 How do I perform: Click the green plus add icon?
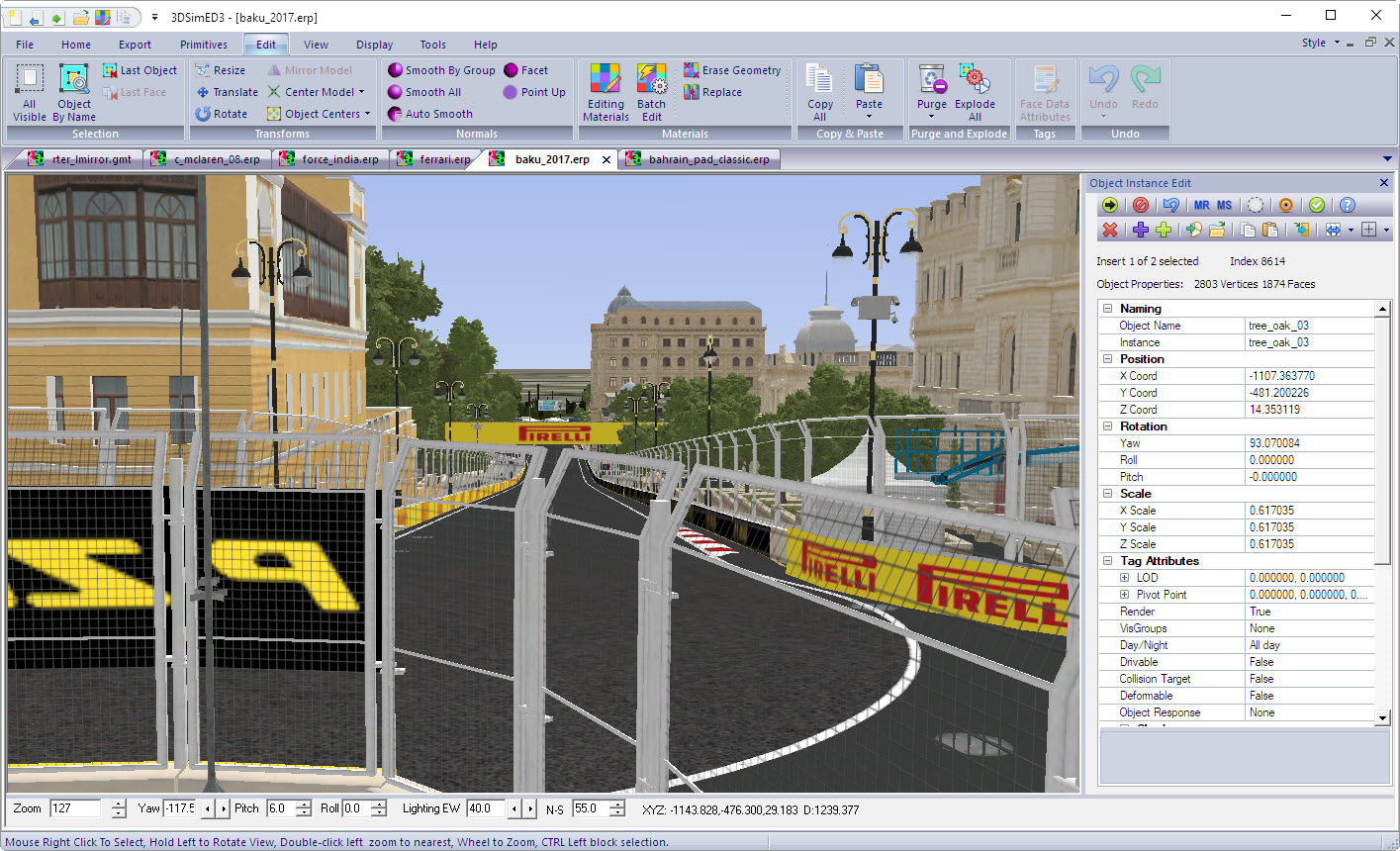coord(1164,230)
